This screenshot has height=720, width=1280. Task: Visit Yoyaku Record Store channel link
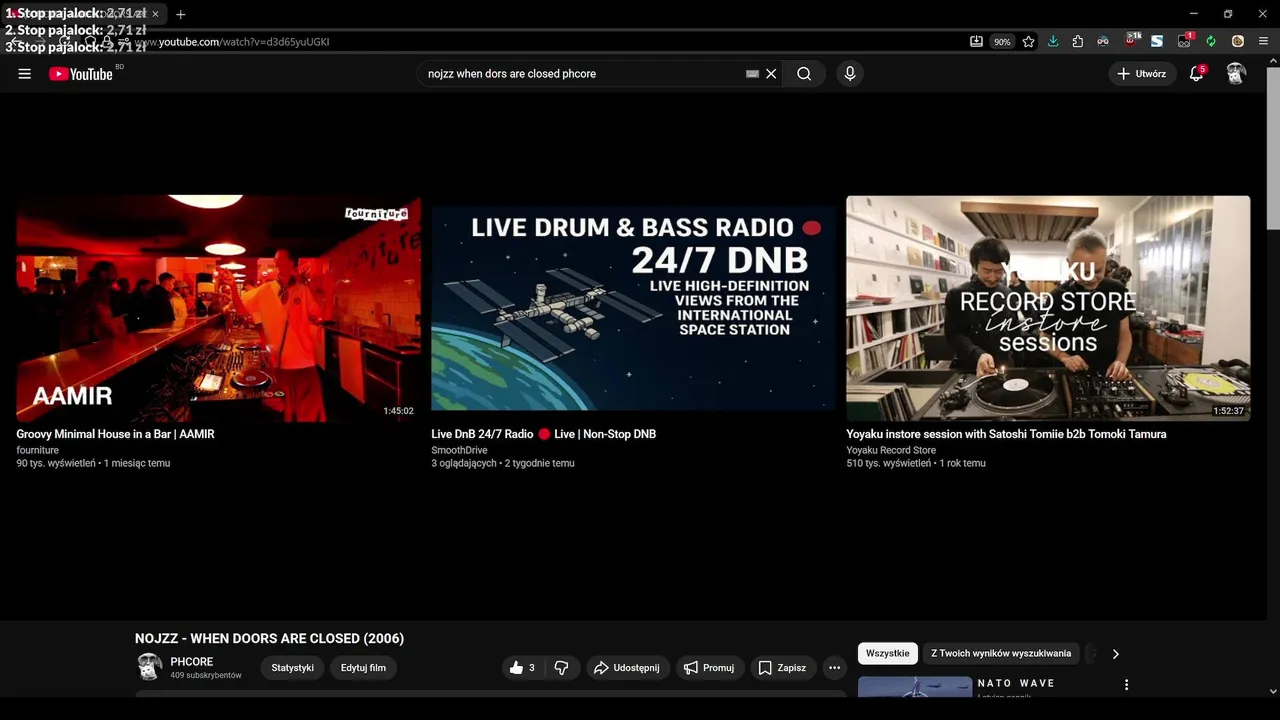point(891,451)
